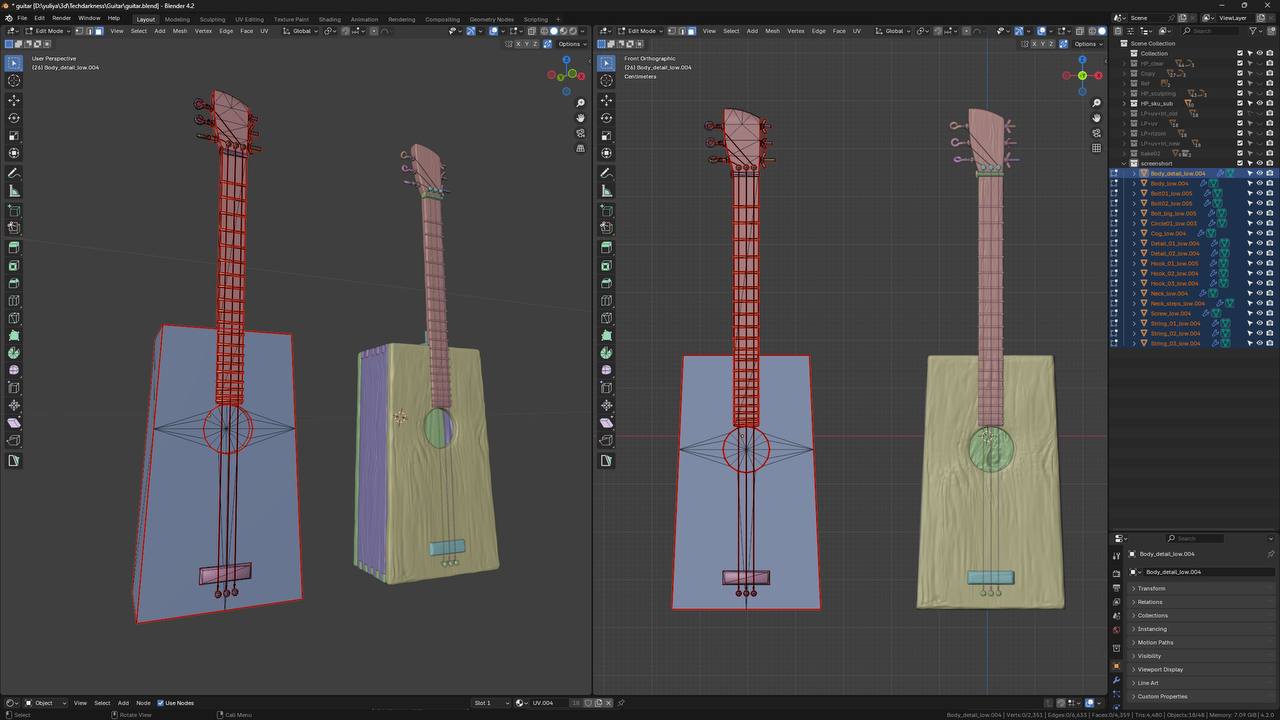
Task: Select the Annotate tool in left viewport
Action: pos(14,173)
